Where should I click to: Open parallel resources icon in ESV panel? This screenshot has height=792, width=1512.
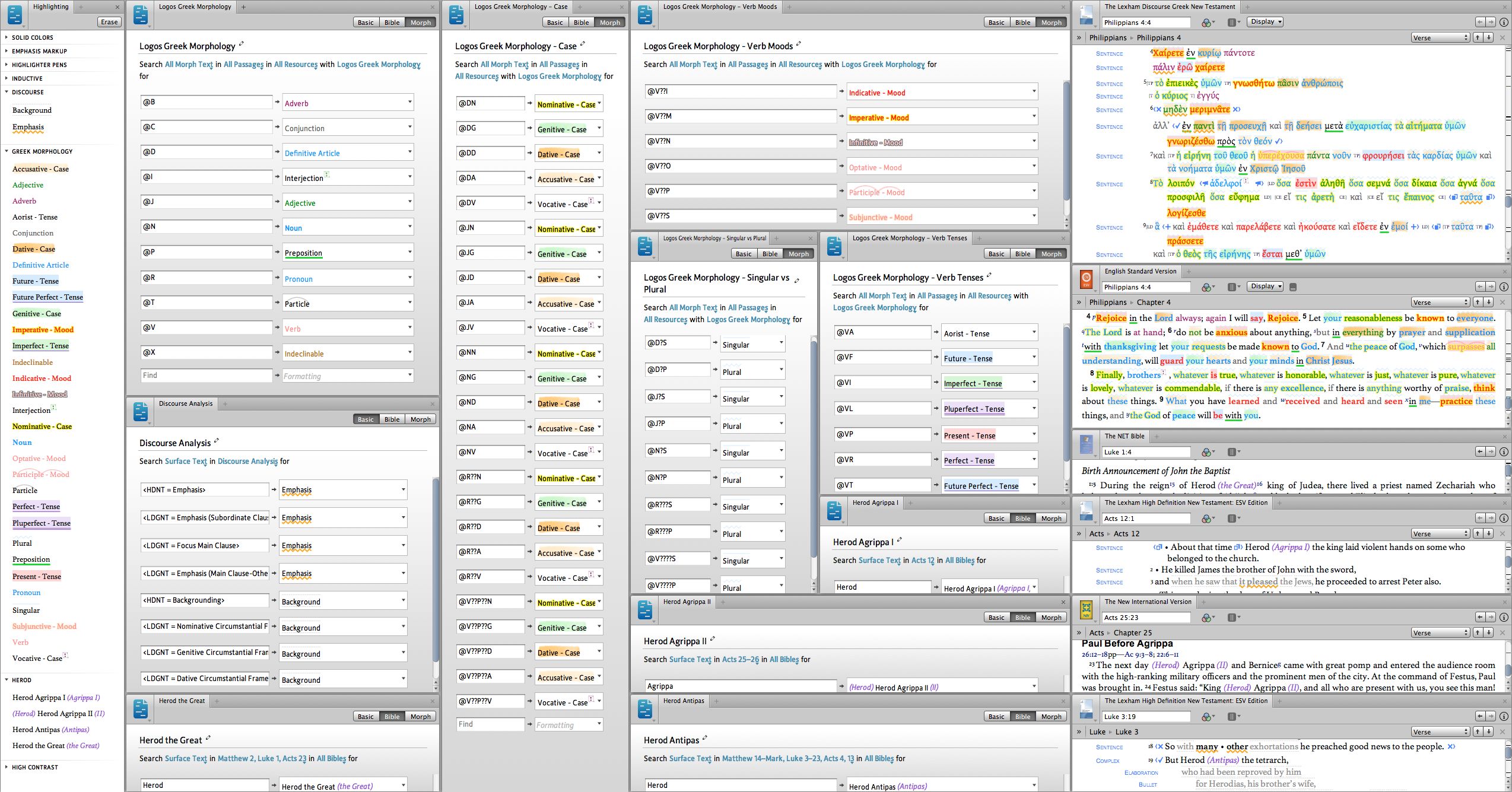point(1234,287)
